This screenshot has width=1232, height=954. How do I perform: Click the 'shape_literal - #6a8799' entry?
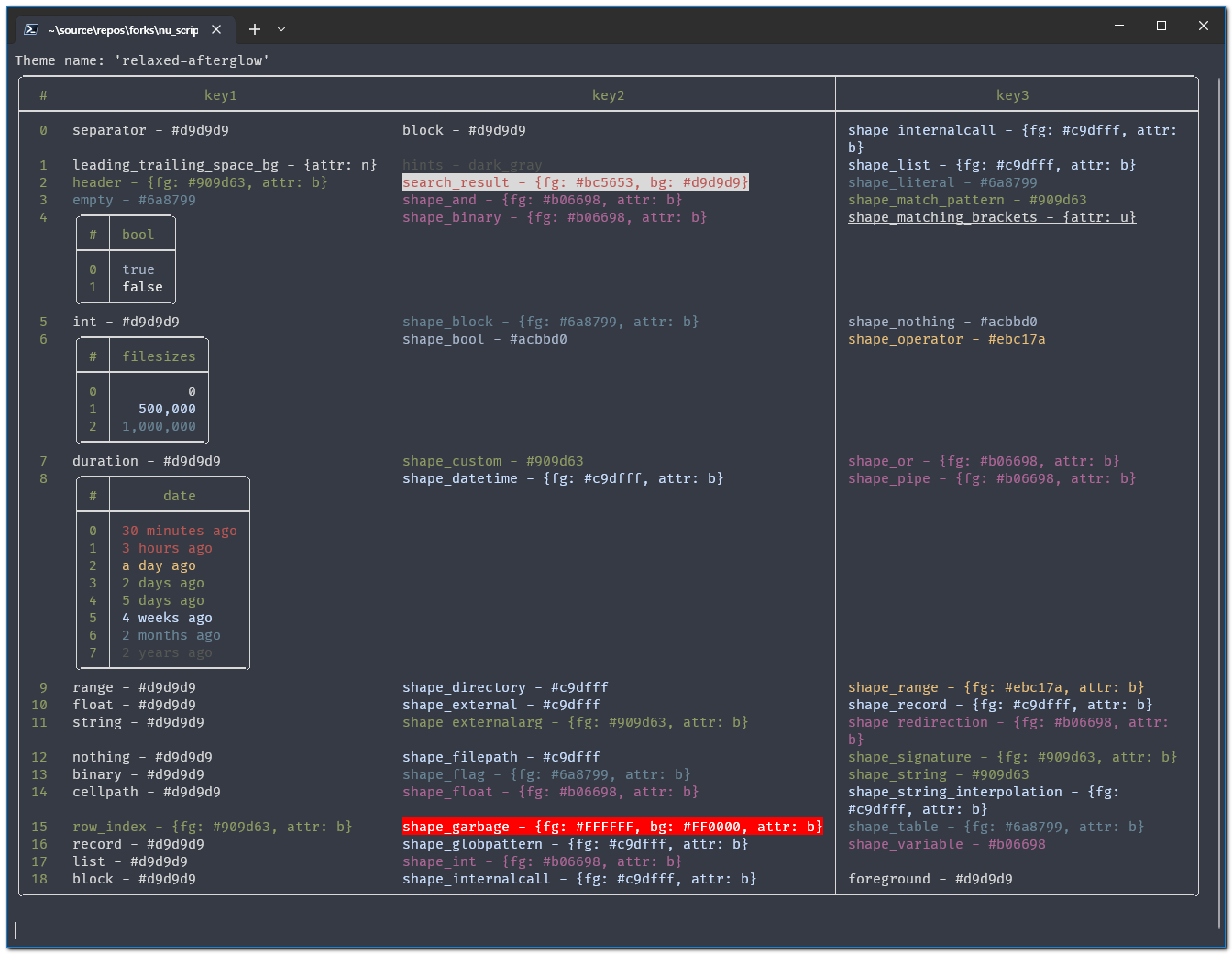943,182
